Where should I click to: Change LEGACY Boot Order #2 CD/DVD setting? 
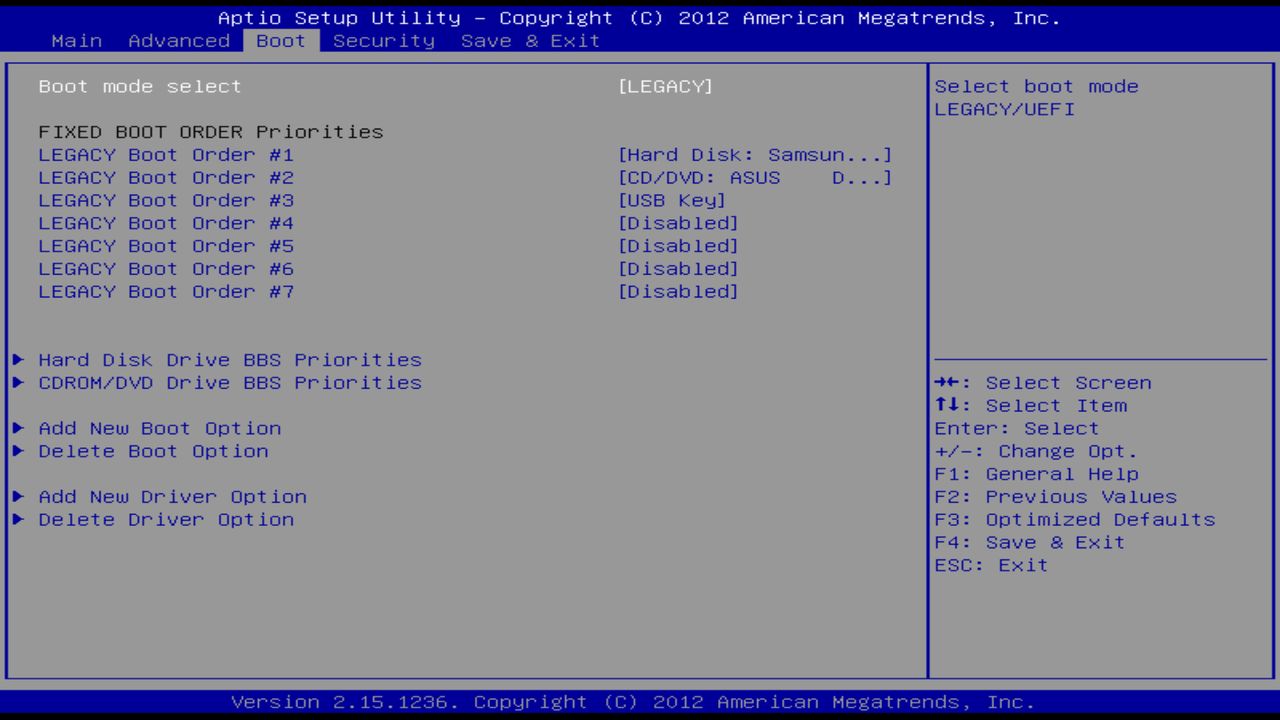click(757, 177)
